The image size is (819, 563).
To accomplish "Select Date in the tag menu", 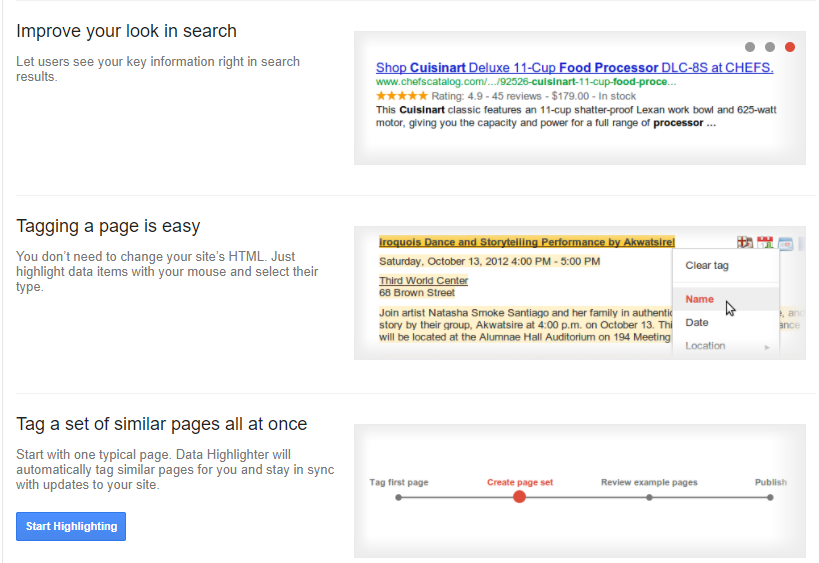I will (697, 322).
